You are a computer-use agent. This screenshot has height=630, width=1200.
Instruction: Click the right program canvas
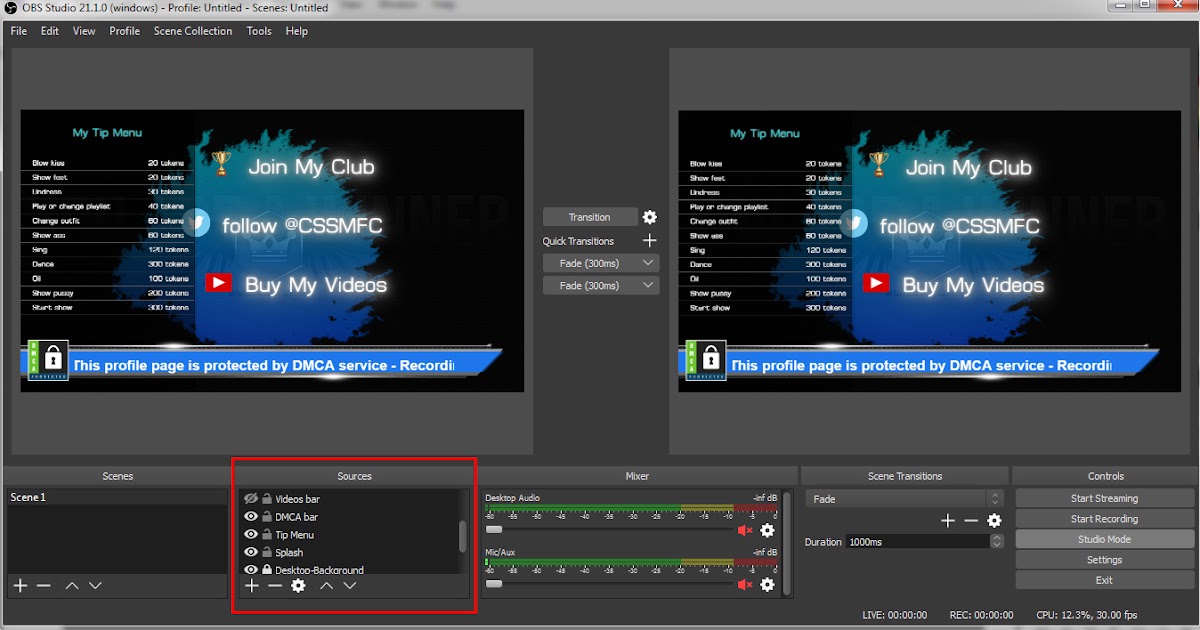(x=930, y=251)
